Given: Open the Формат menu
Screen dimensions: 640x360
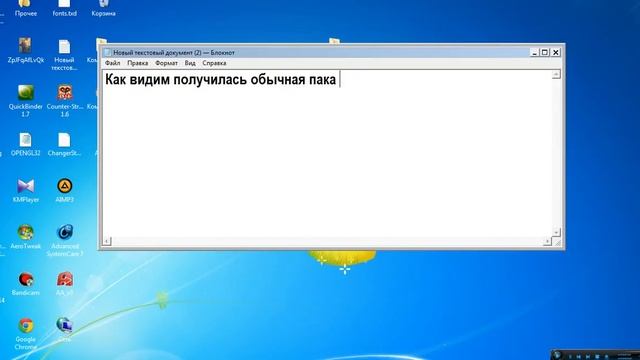Looking at the screenshot, I should tap(167, 63).
